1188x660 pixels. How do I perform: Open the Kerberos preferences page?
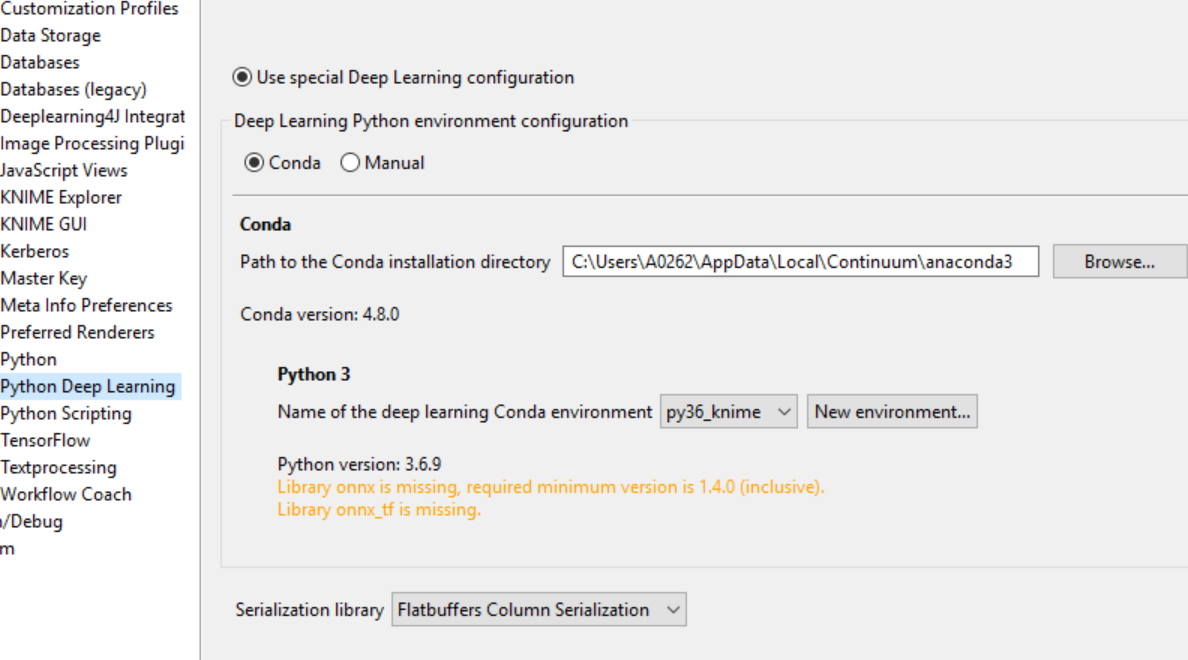(34, 251)
